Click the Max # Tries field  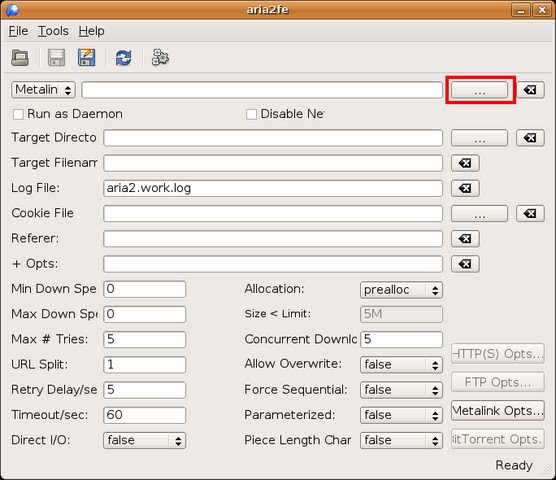pyautogui.click(x=144, y=339)
